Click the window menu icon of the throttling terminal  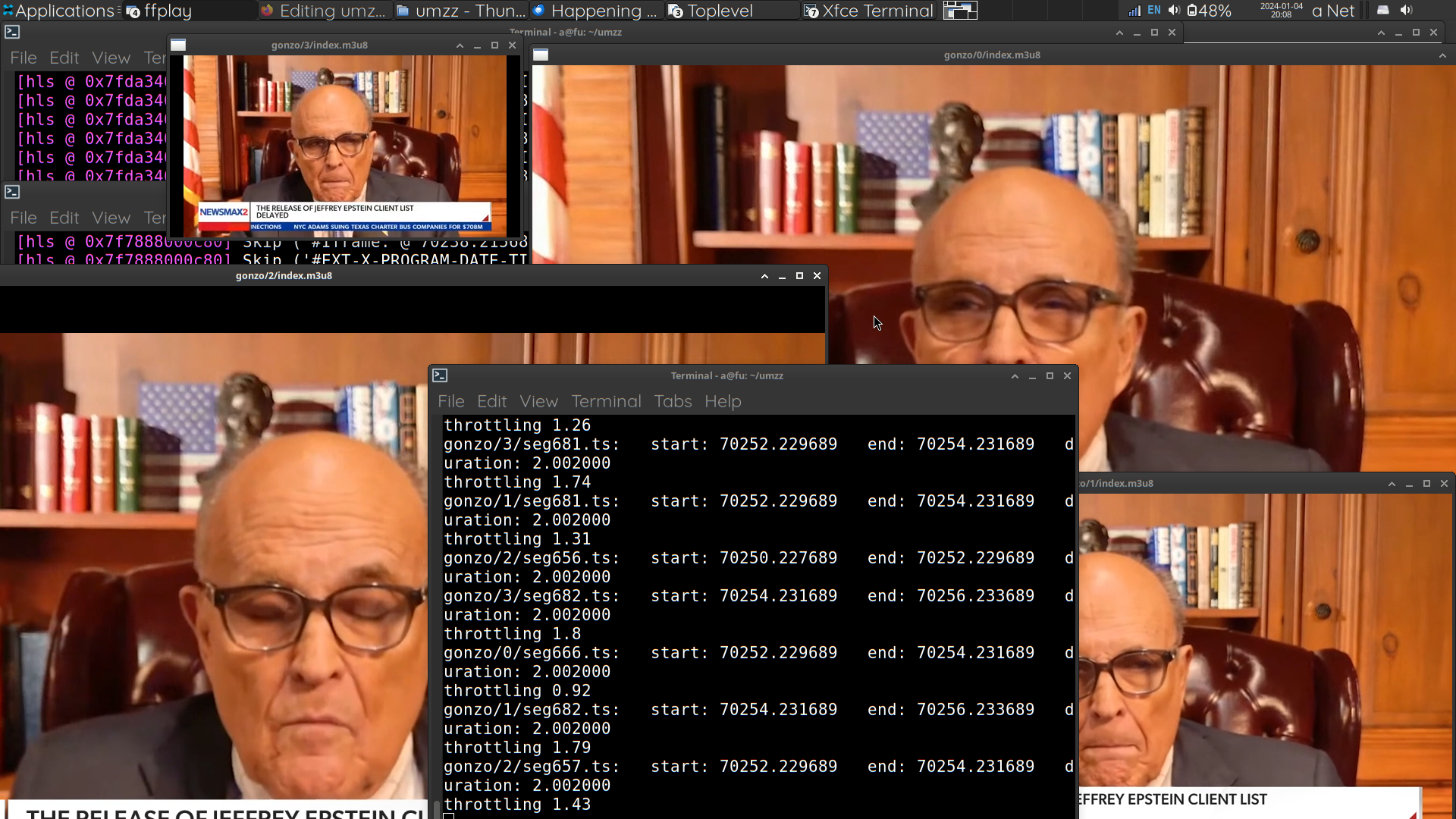[440, 375]
